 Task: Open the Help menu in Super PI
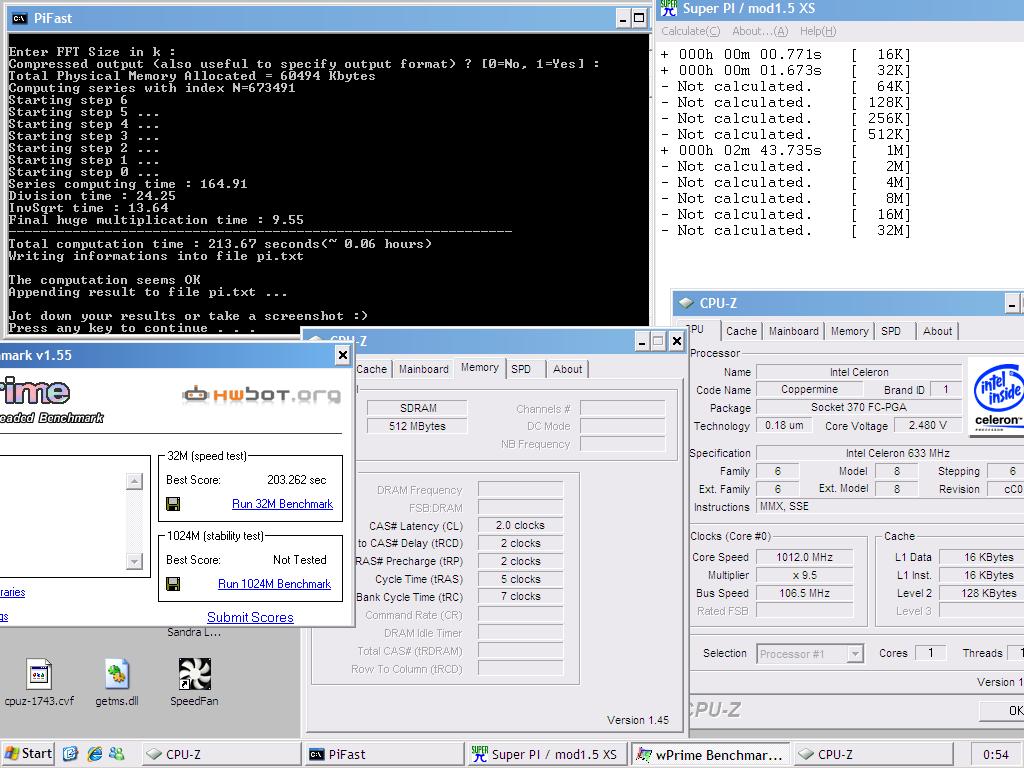(818, 31)
